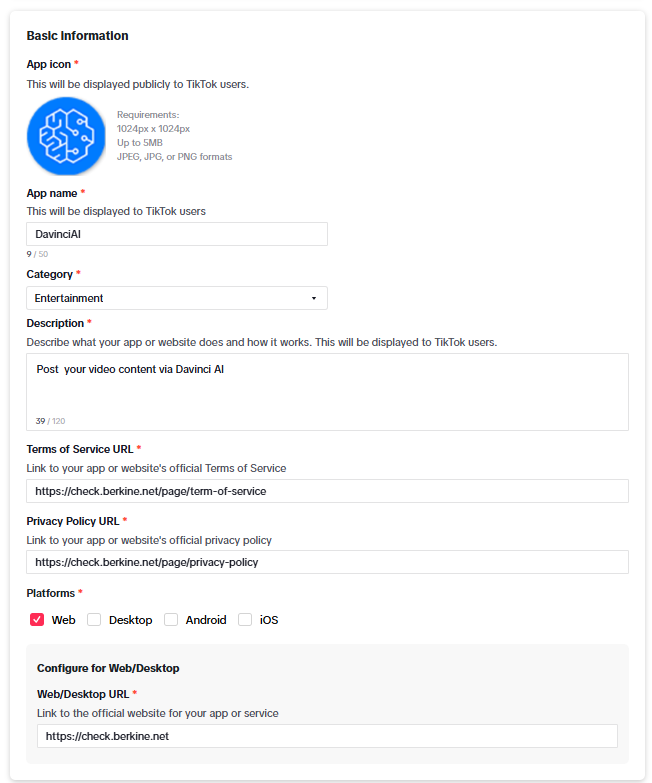Image resolution: width=652 pixels, height=783 pixels.
Task: Click the iOS platform label
Action: [x=269, y=620]
